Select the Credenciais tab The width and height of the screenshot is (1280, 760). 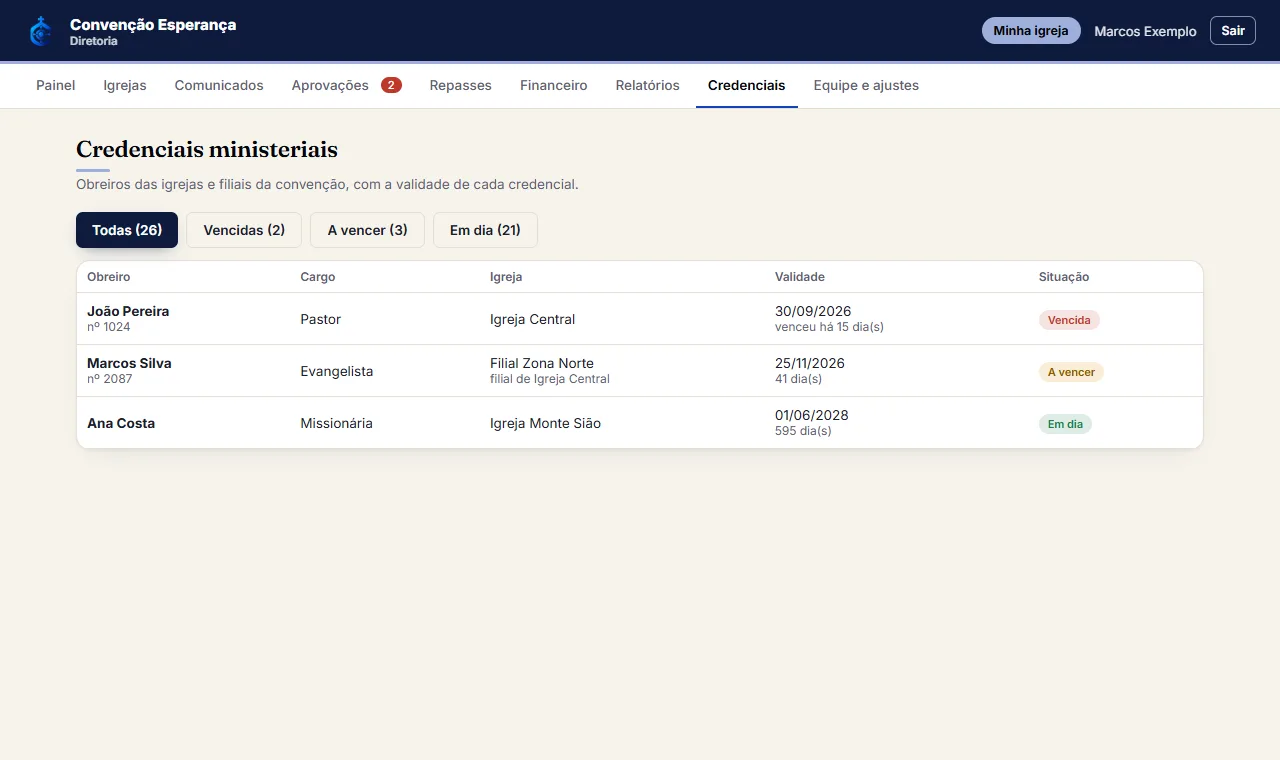click(747, 85)
